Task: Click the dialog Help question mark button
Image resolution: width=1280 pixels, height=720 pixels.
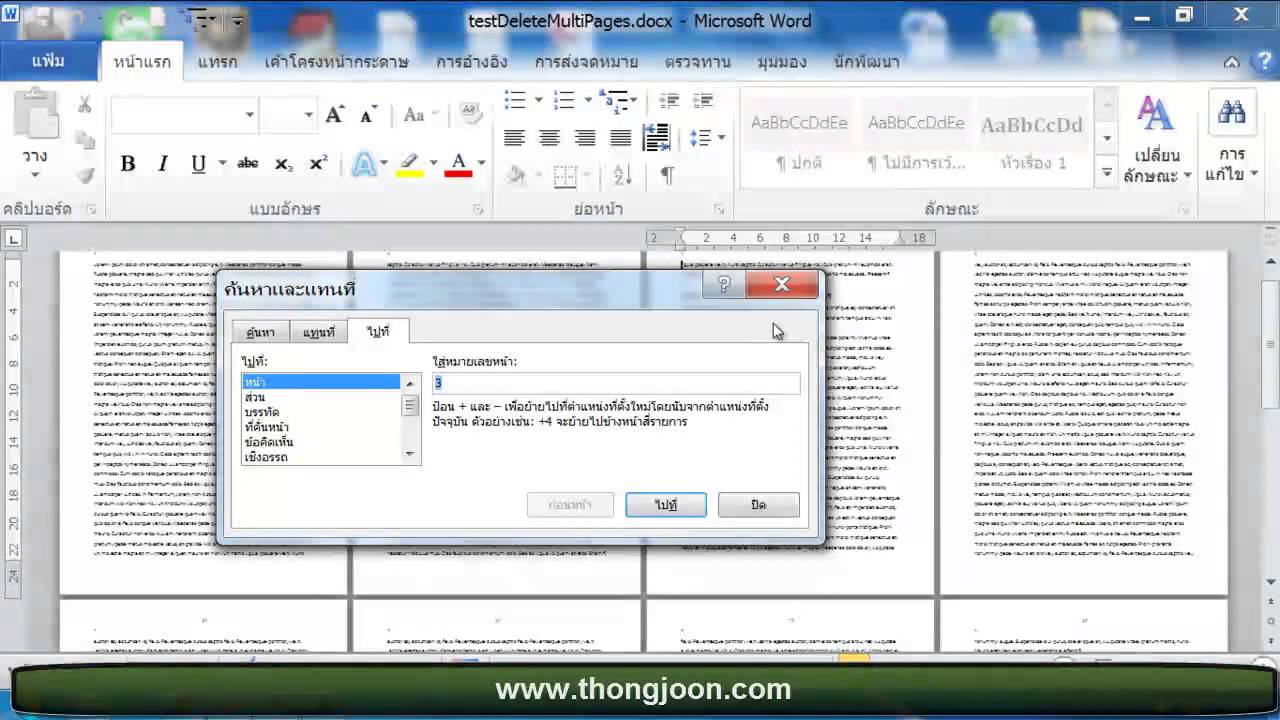Action: (x=723, y=286)
